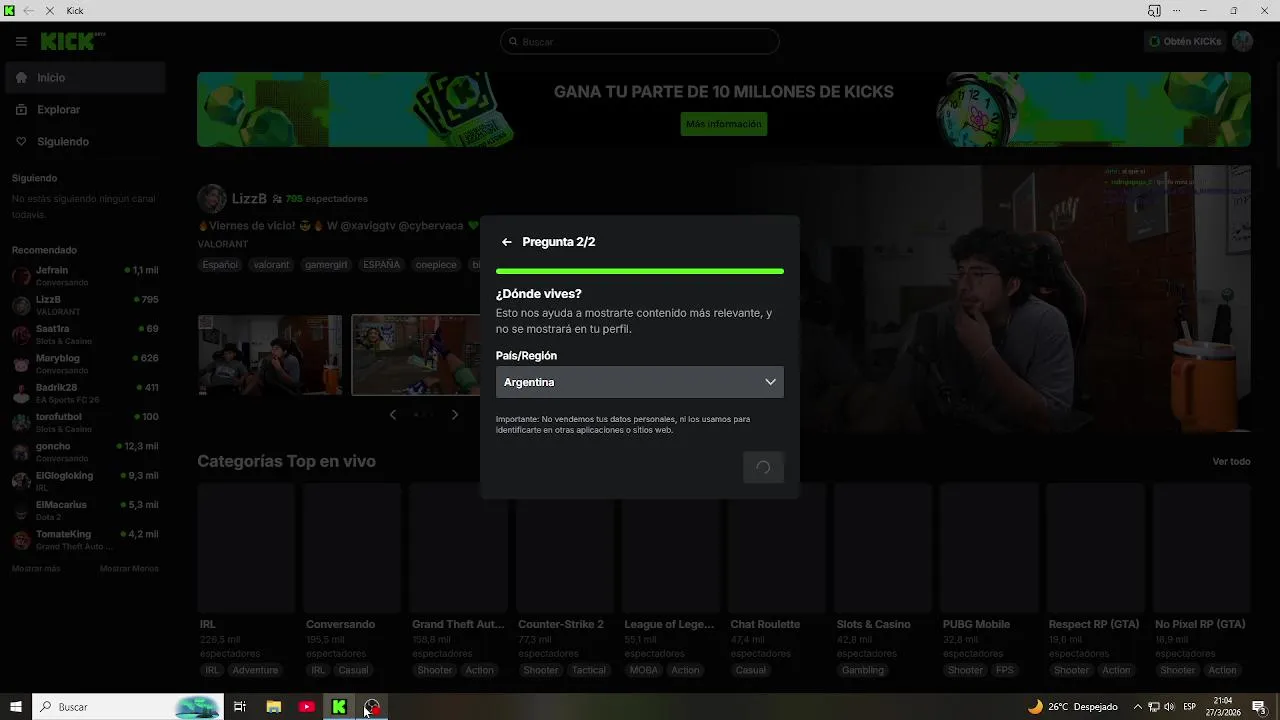
Task: Click the gamergirl tag
Action: click(326, 265)
